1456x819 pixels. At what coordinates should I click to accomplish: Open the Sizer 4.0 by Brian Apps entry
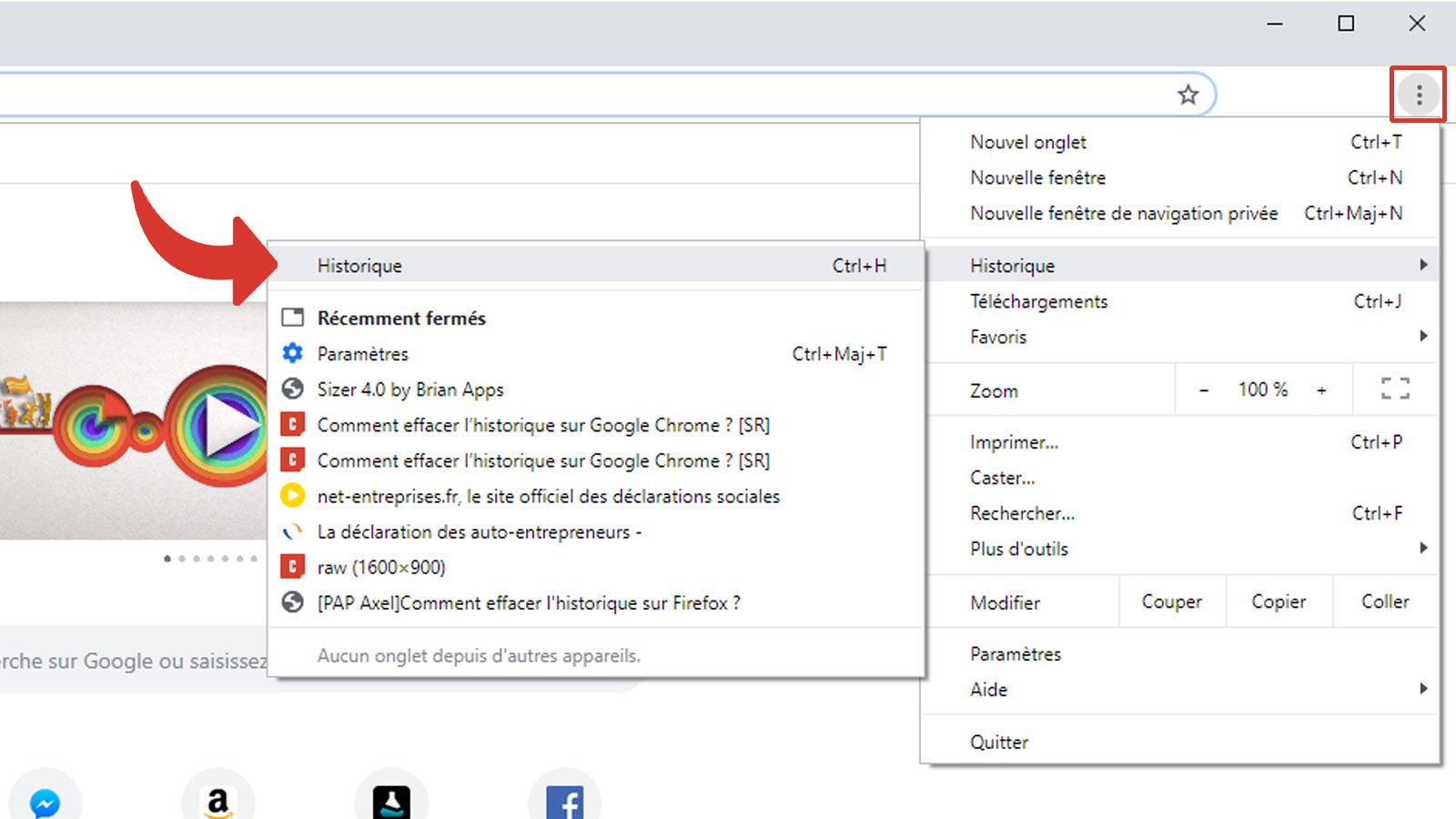pos(409,389)
